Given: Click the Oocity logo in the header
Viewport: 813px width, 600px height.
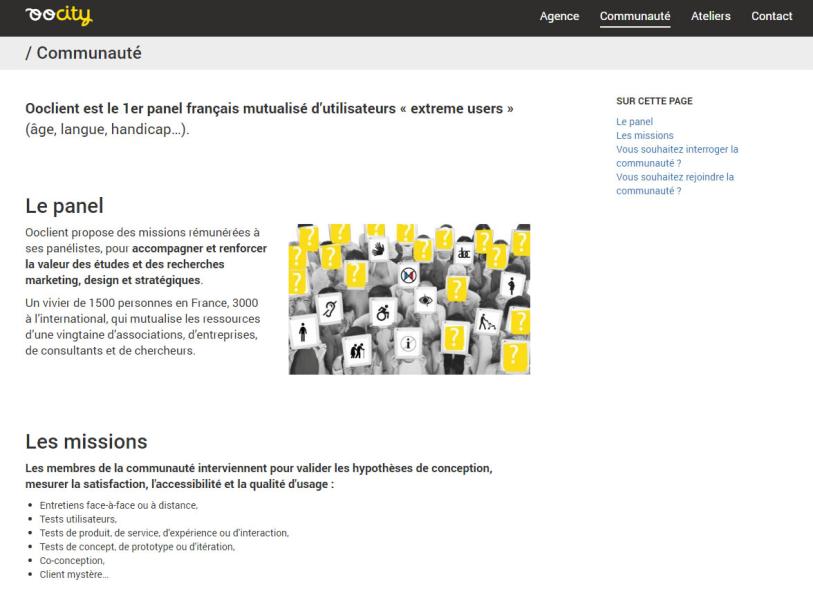Looking at the screenshot, I should click(x=59, y=16).
